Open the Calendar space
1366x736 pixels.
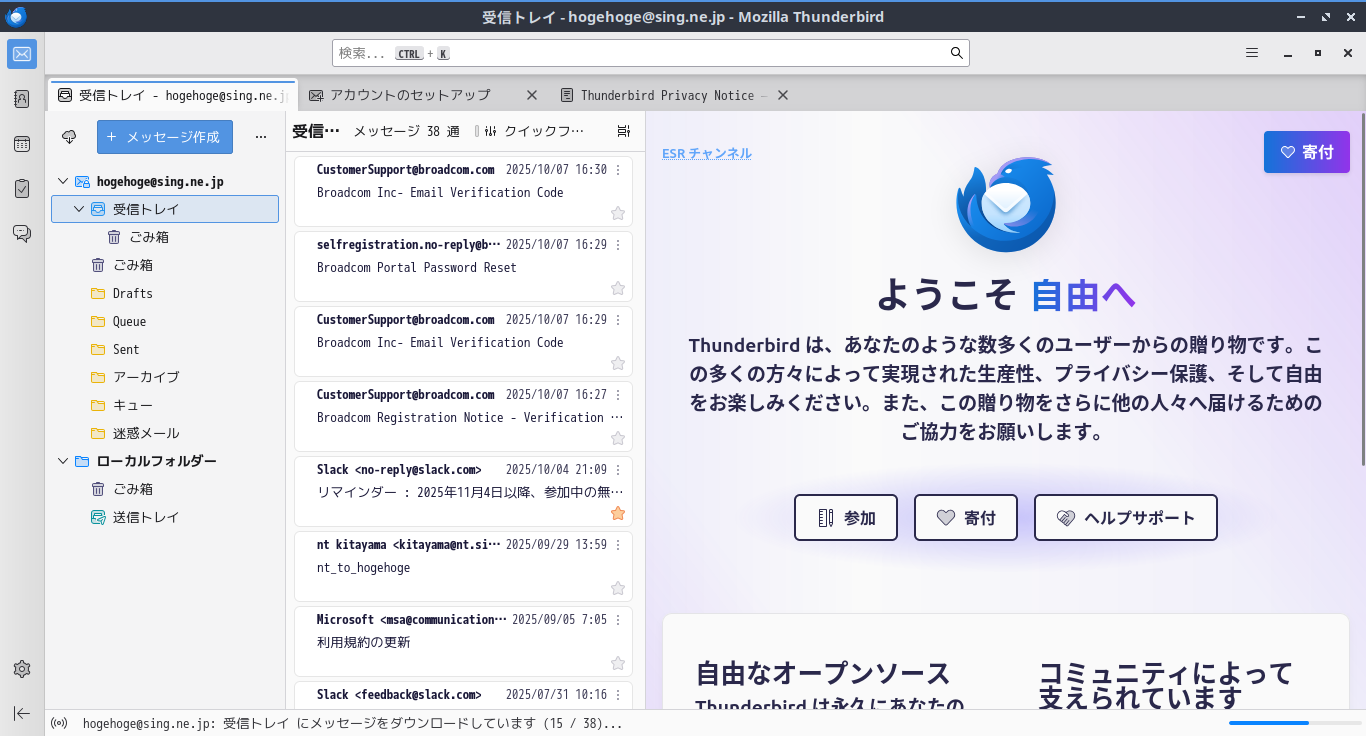point(22,144)
